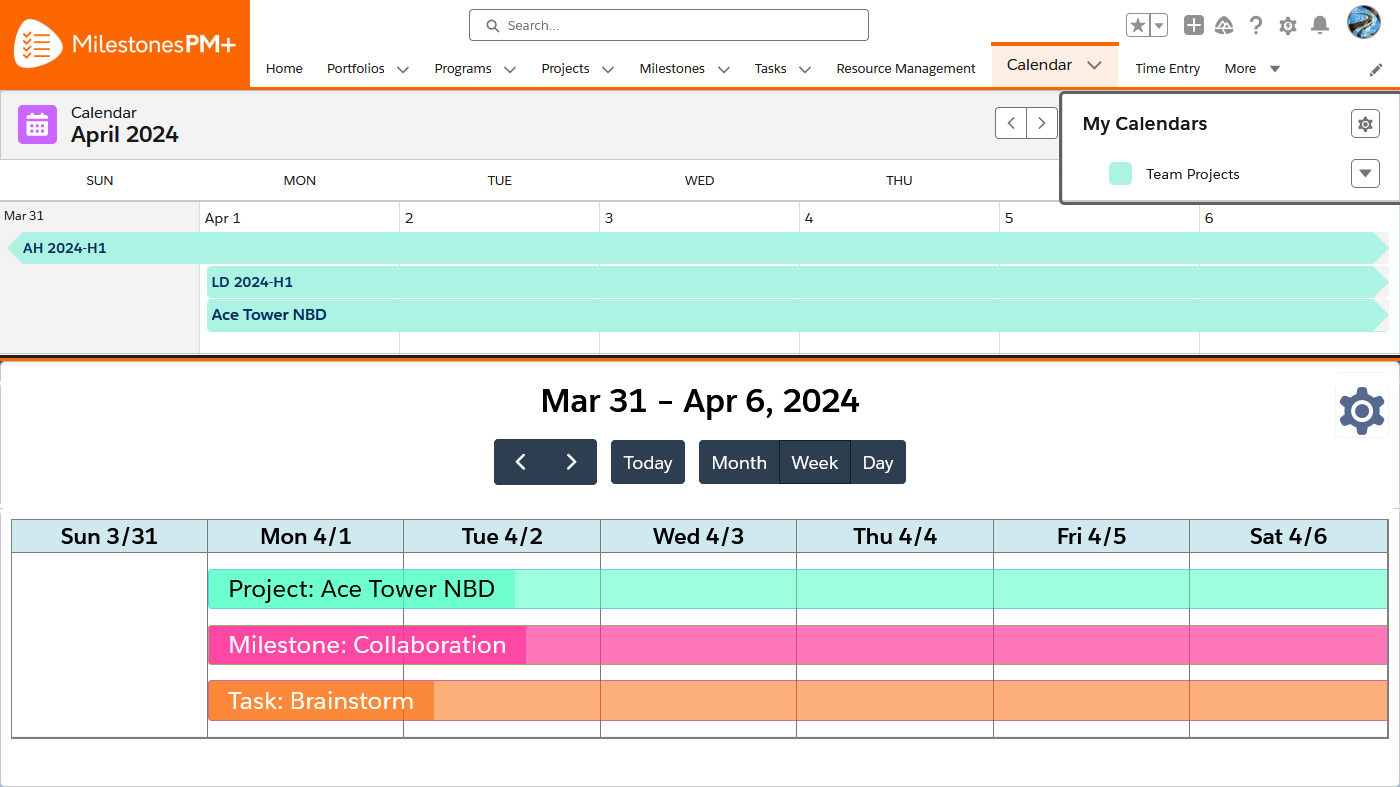Open the setup gear in header
The width and height of the screenshot is (1400, 787).
point(1288,25)
